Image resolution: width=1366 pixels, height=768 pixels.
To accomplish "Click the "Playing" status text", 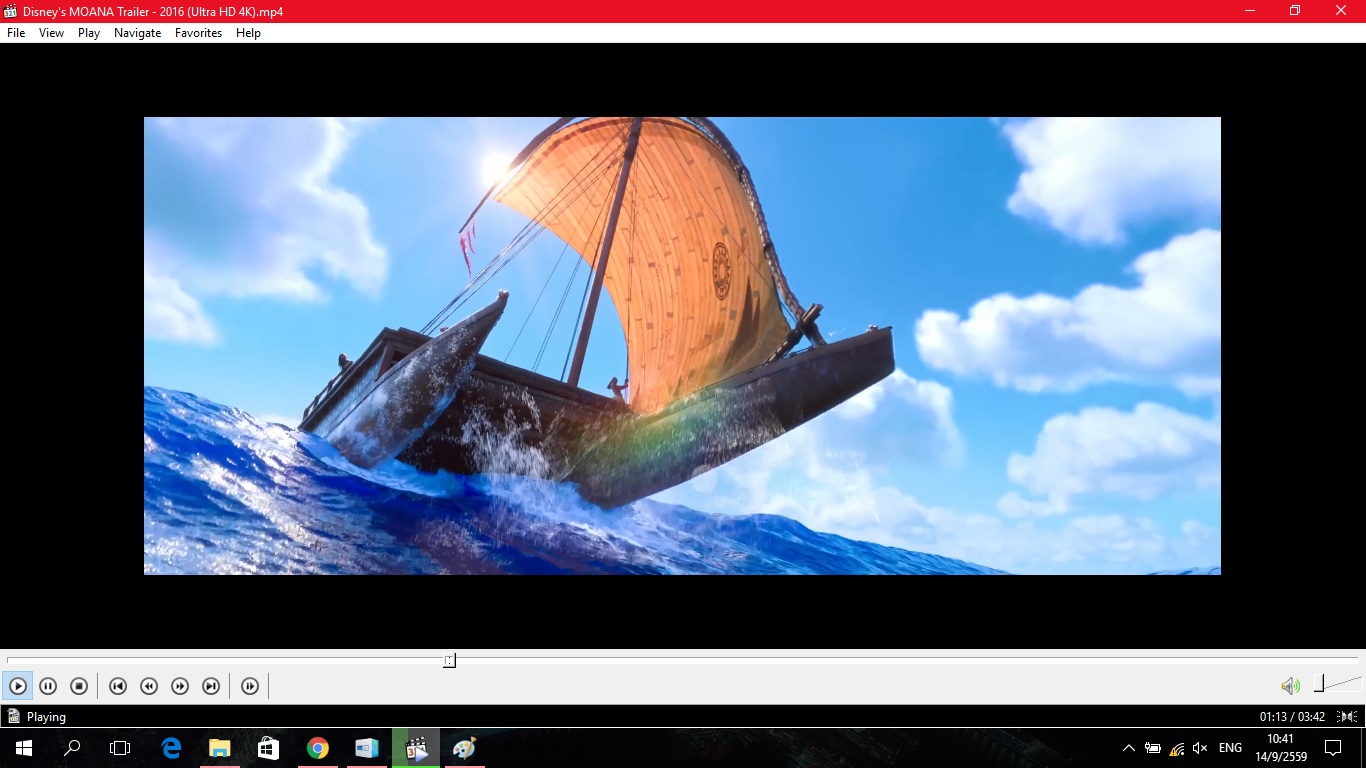I will coord(46,717).
